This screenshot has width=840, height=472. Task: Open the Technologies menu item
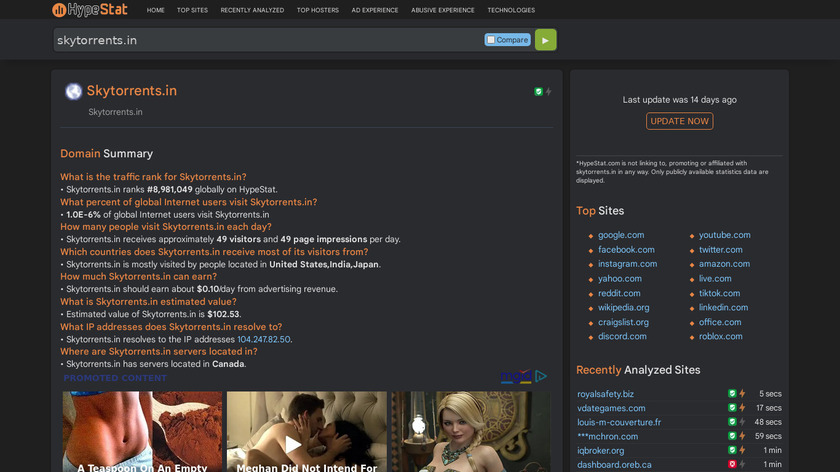click(x=510, y=10)
